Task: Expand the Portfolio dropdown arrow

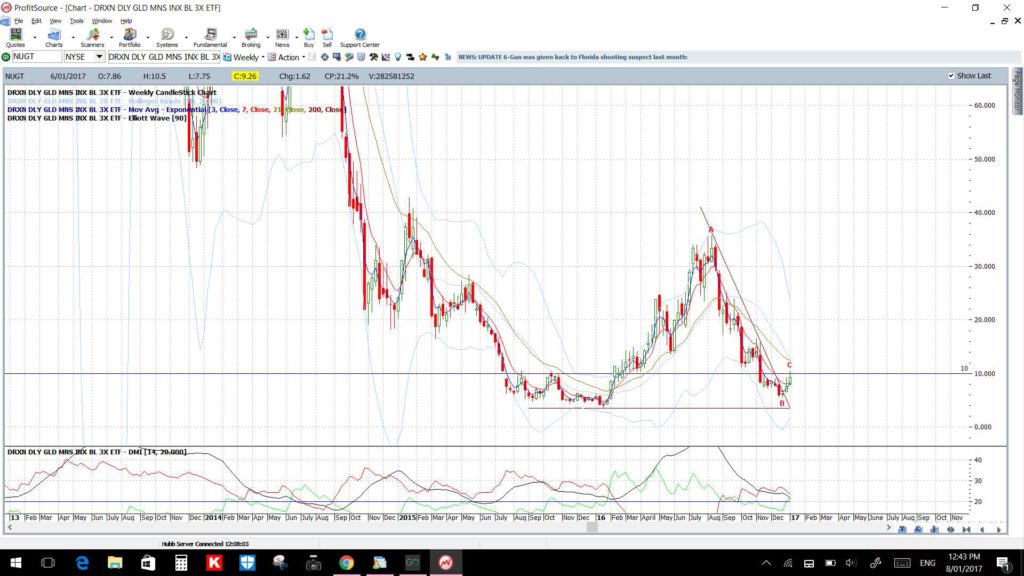Action: point(148,37)
